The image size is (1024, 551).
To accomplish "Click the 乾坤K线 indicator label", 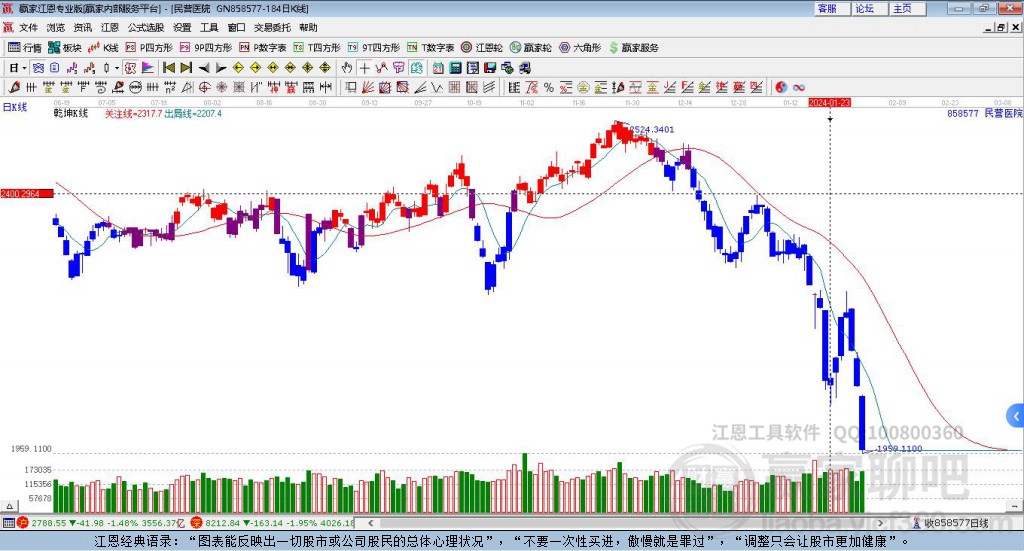I will 71,114.
